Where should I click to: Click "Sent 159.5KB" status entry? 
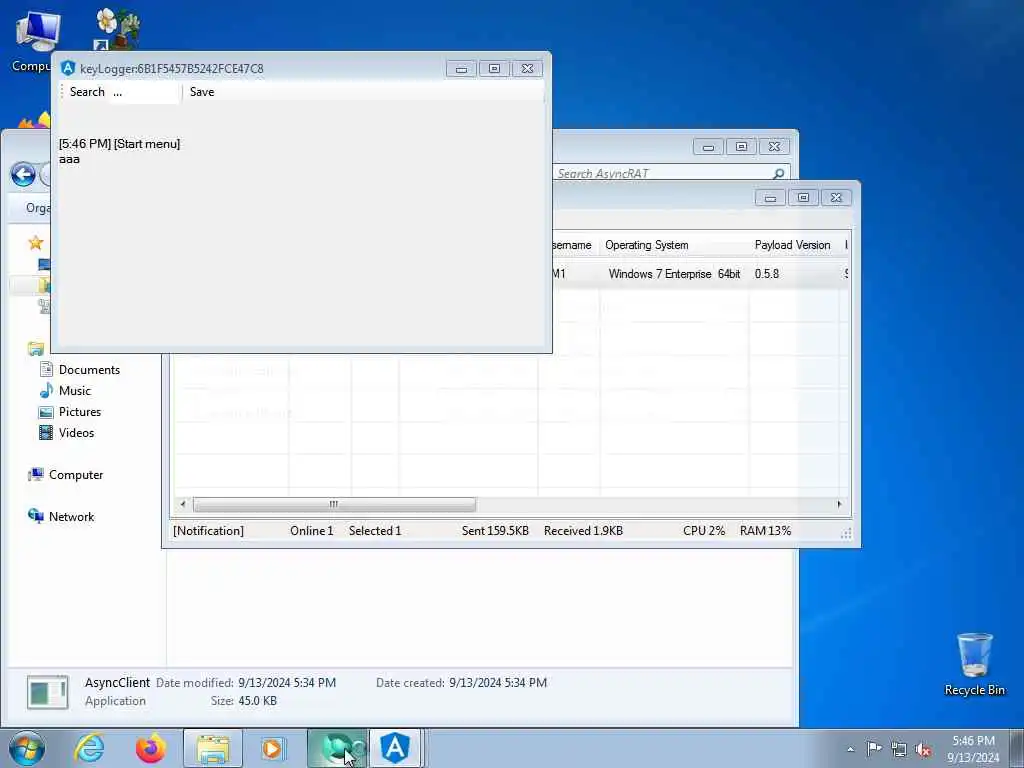click(x=495, y=531)
